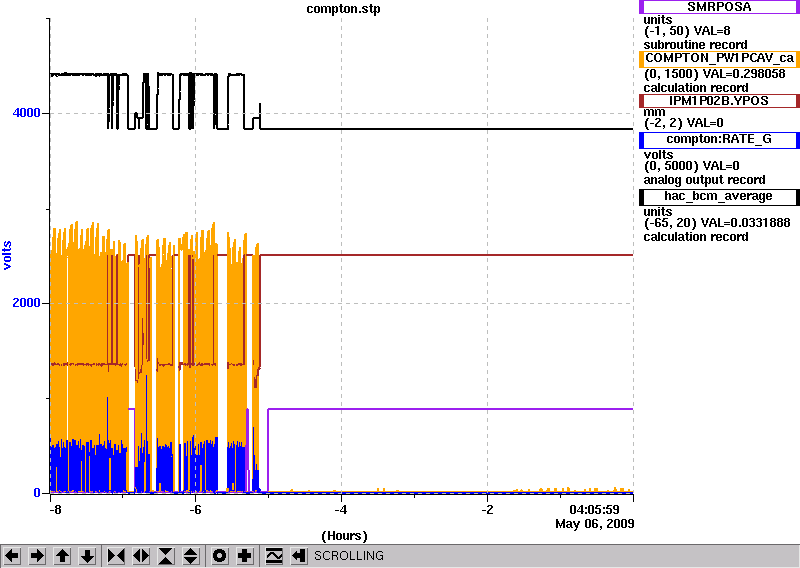800x568 pixels.
Task: Click the (-2, 2) VAL=0 reading
Action: 684,123
